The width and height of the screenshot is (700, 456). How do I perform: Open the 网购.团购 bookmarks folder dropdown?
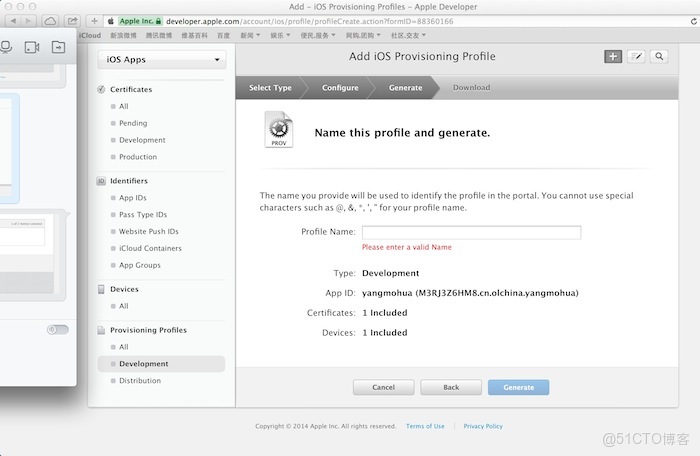[363, 35]
